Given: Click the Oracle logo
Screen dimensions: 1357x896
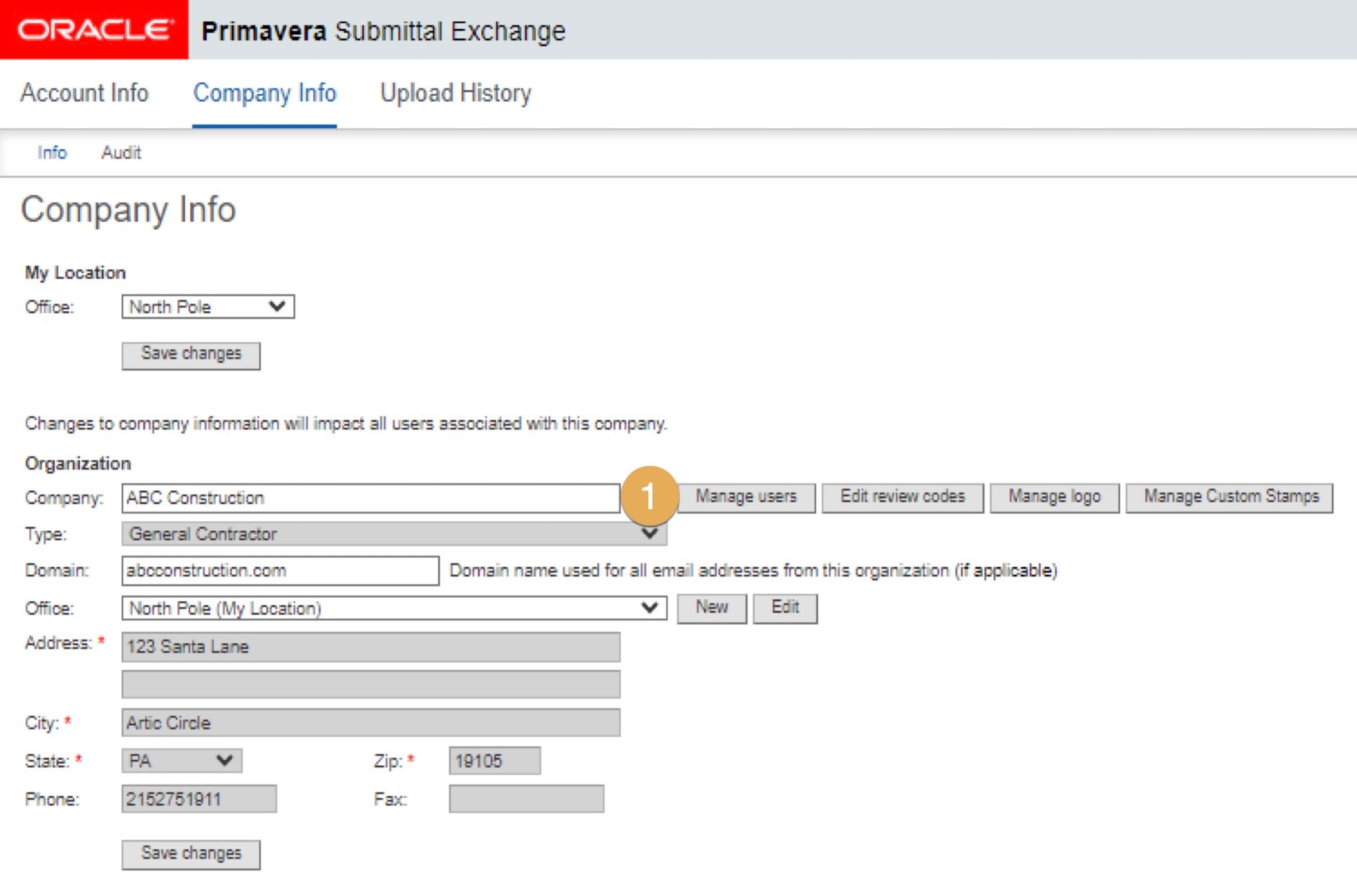Looking at the screenshot, I should [94, 30].
